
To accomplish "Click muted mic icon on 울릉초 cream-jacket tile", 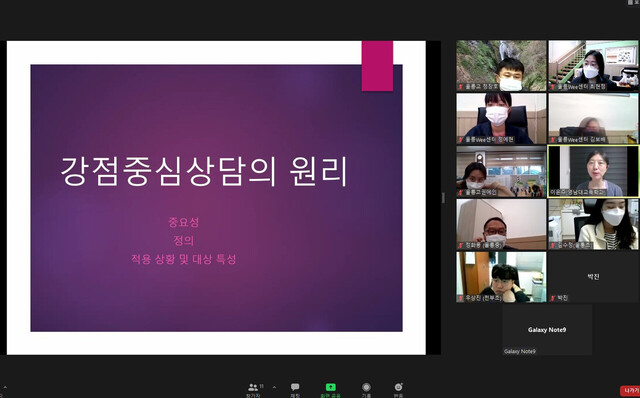I will coord(553,245).
